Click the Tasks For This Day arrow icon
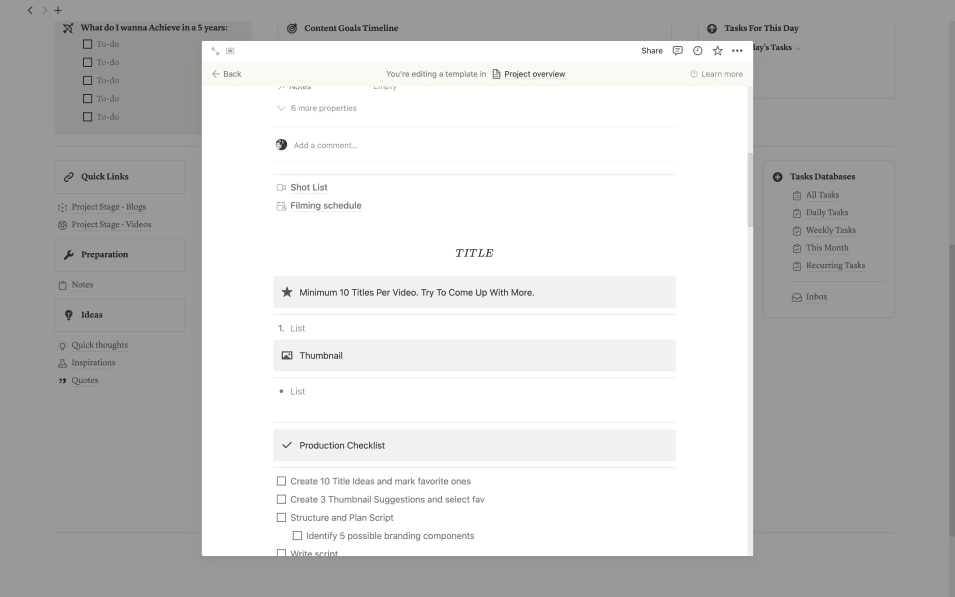955x597 pixels. (x=711, y=28)
